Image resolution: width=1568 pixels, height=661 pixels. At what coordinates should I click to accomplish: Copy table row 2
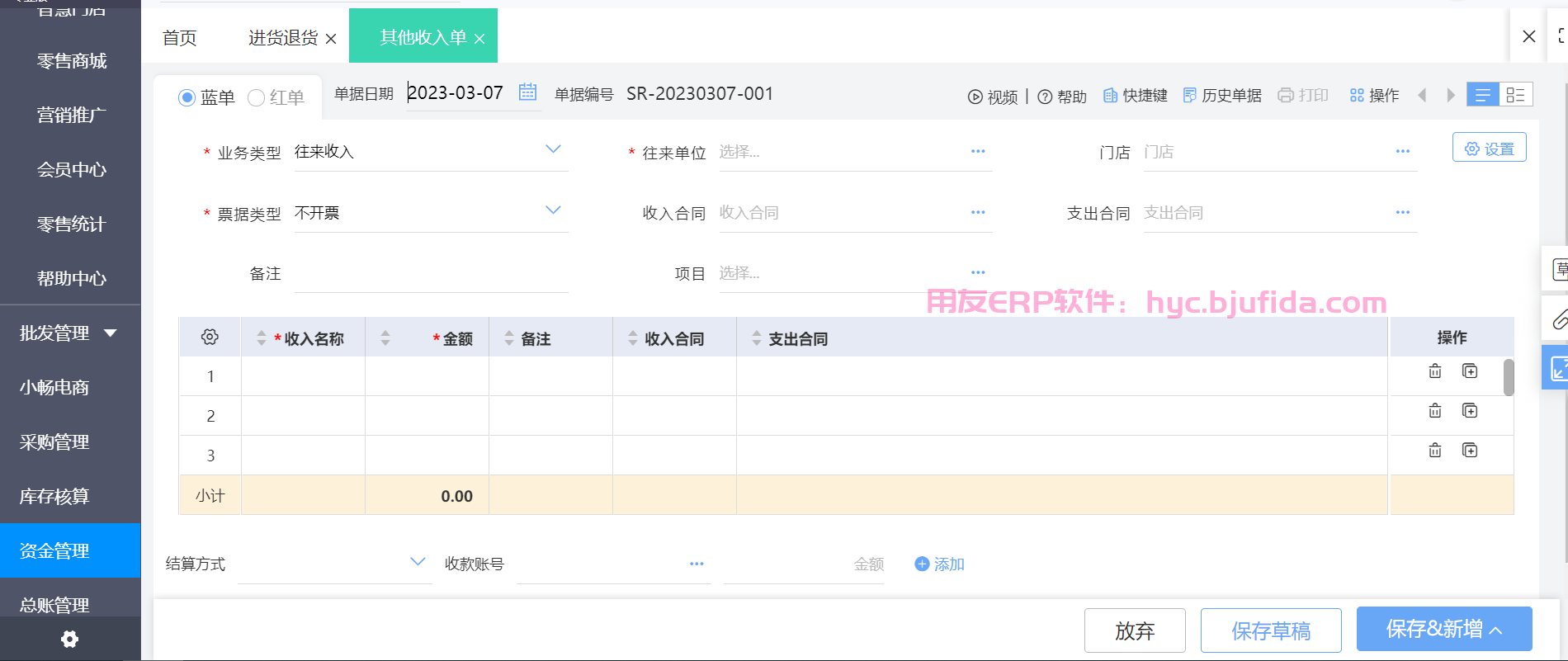(1470, 411)
